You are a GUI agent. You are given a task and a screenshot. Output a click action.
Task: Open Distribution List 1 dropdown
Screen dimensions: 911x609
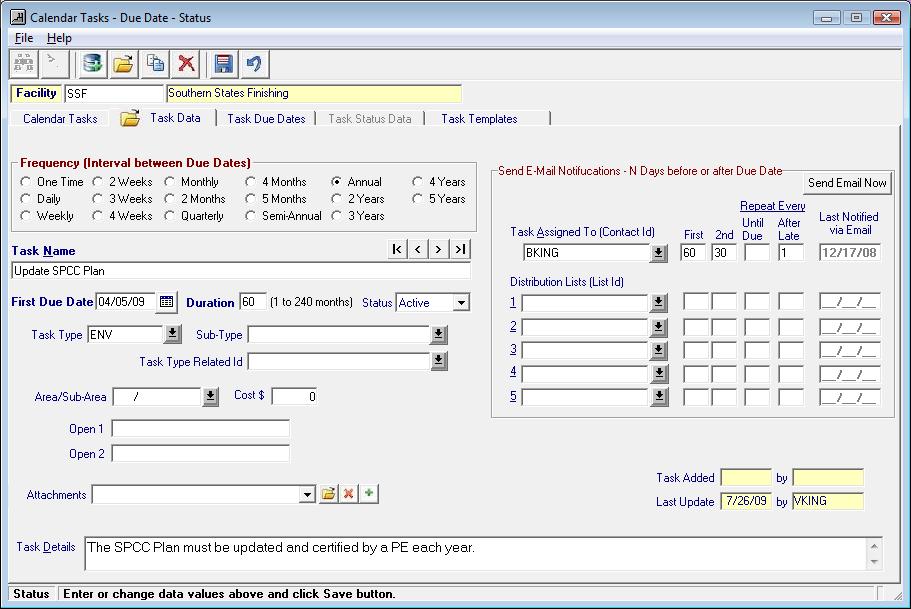[x=658, y=302]
